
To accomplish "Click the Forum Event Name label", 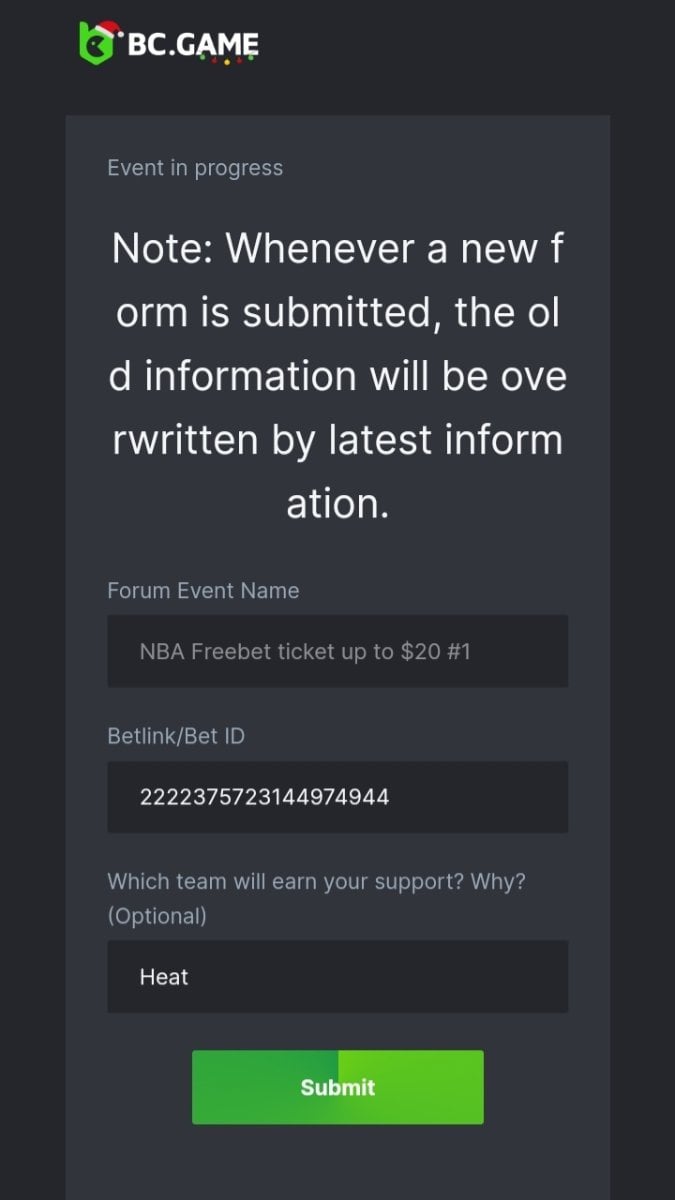I will [203, 591].
